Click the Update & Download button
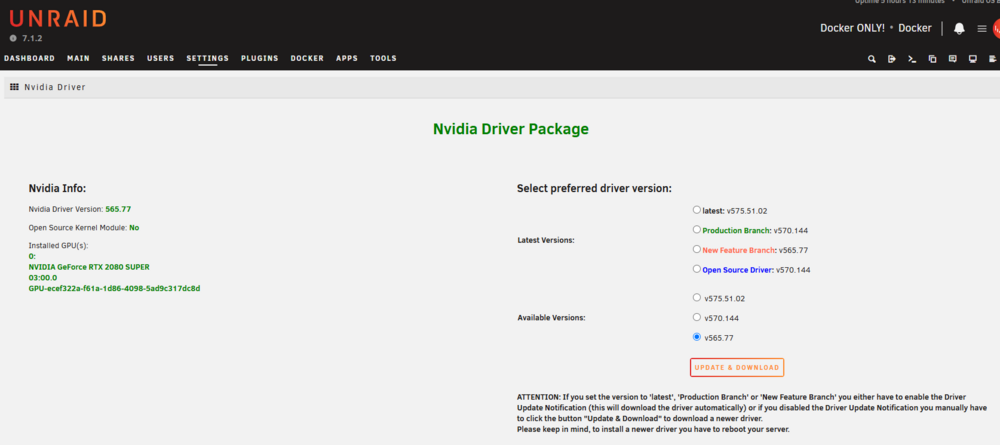The height and width of the screenshot is (445, 1000). (x=737, y=368)
